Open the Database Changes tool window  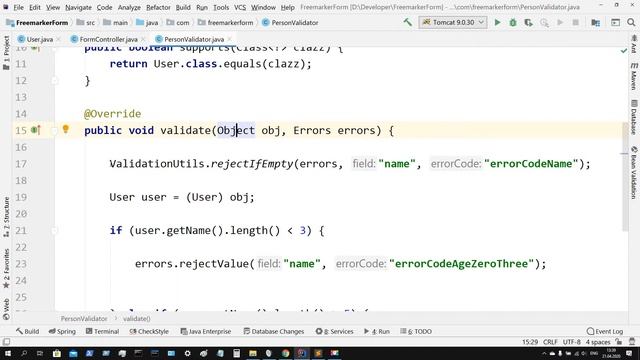coord(273,331)
